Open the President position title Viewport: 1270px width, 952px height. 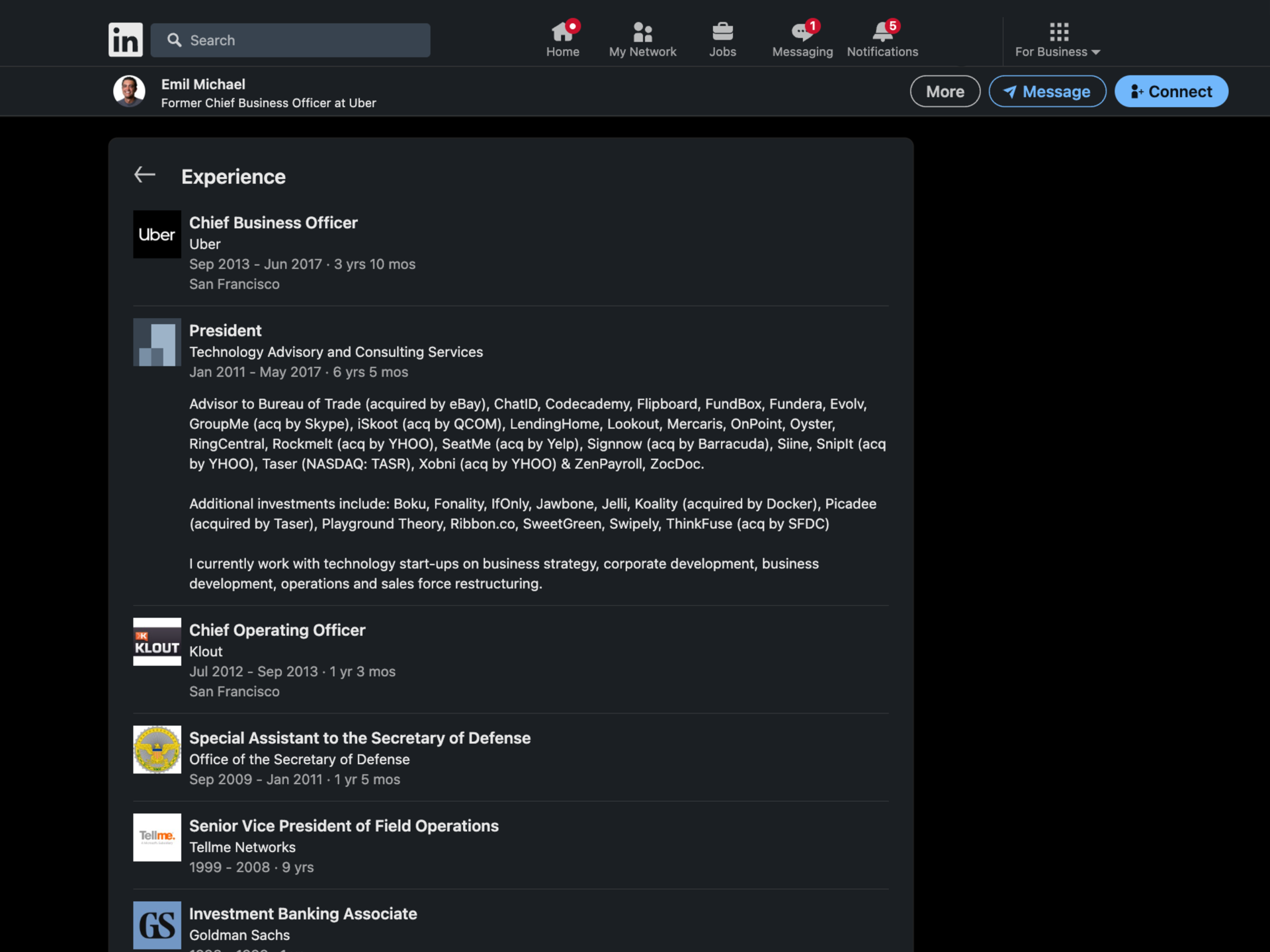(225, 331)
